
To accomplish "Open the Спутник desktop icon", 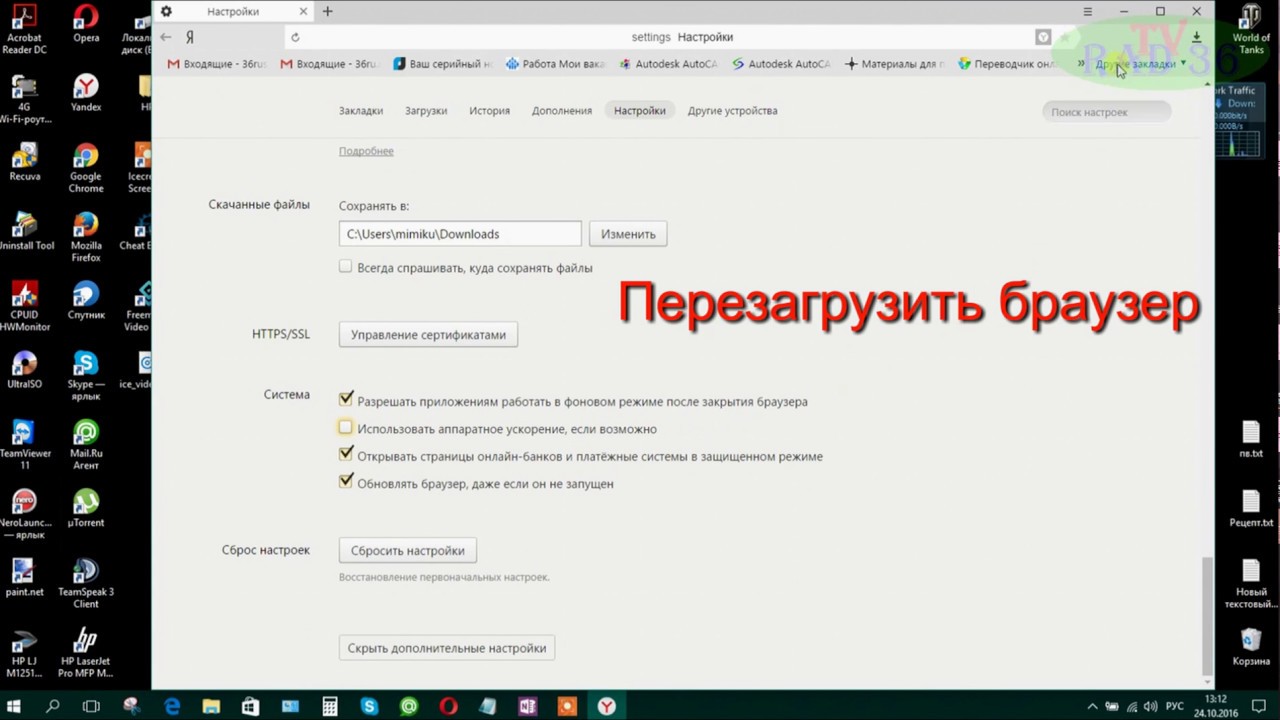I will click(86, 300).
